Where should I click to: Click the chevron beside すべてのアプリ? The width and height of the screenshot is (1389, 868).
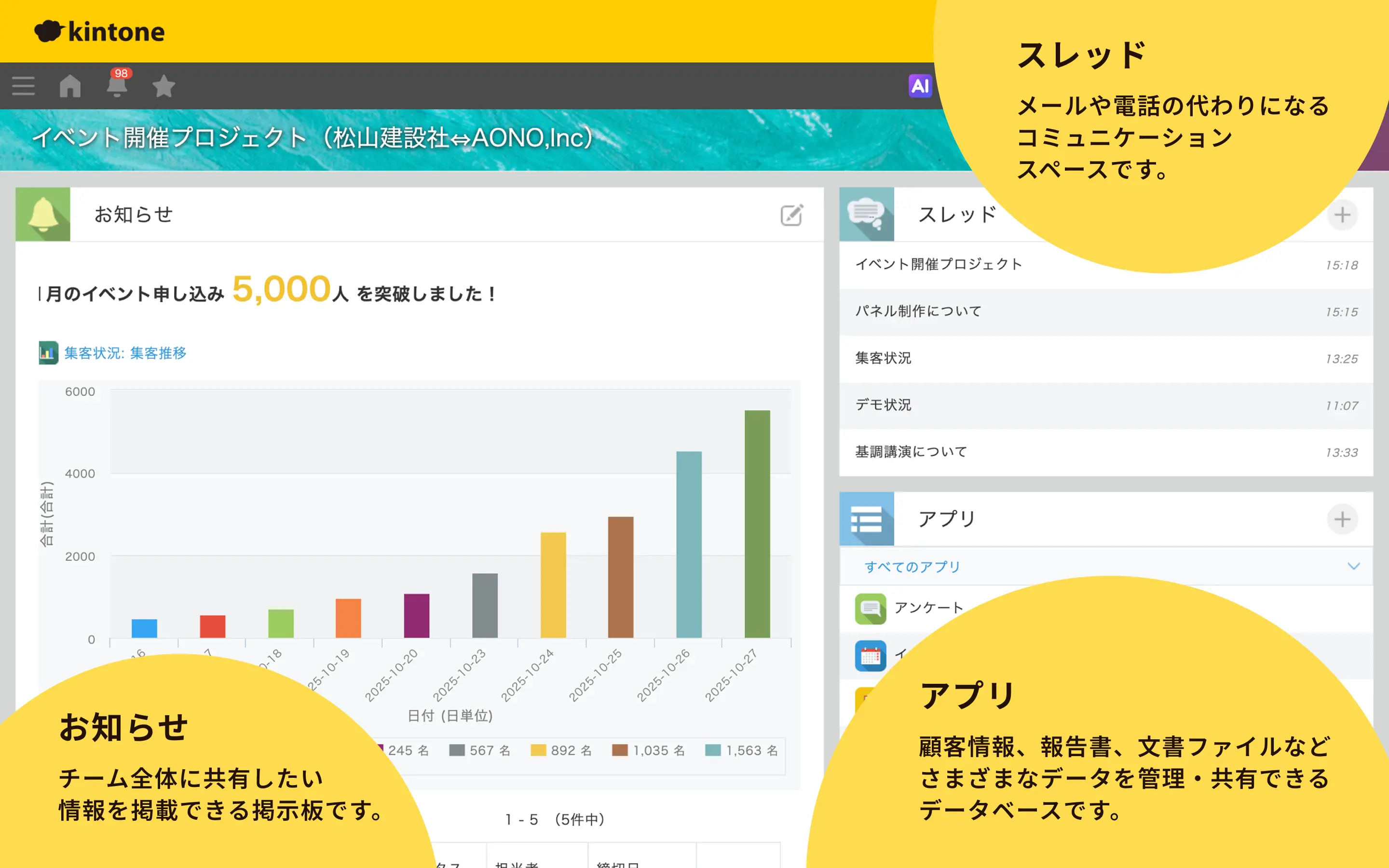point(1353,567)
